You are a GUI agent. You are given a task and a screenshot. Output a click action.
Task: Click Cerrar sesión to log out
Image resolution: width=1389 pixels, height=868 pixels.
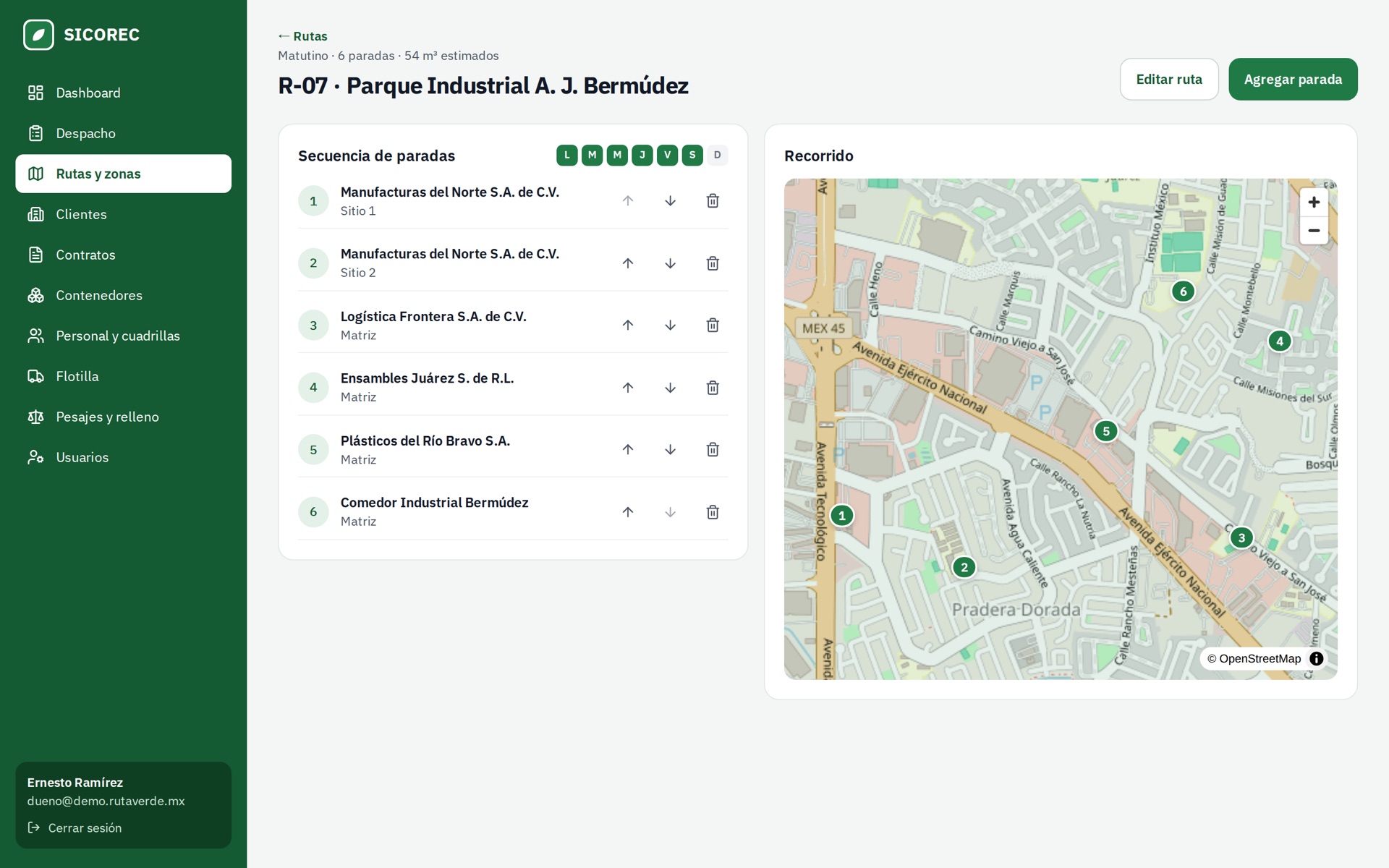(x=75, y=827)
